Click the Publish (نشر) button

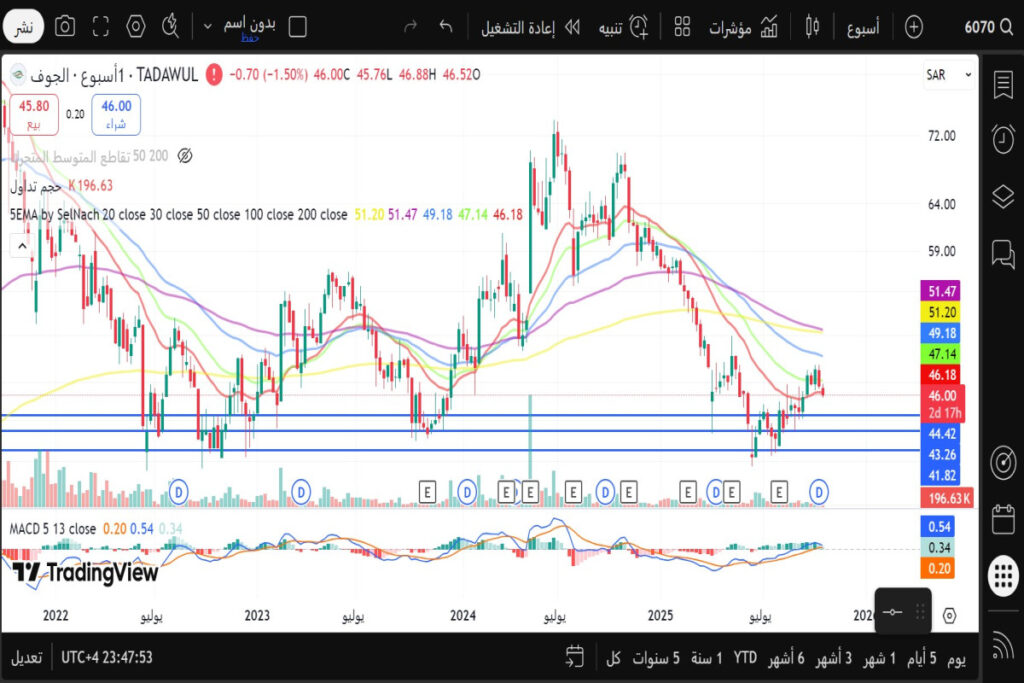coord(23,28)
